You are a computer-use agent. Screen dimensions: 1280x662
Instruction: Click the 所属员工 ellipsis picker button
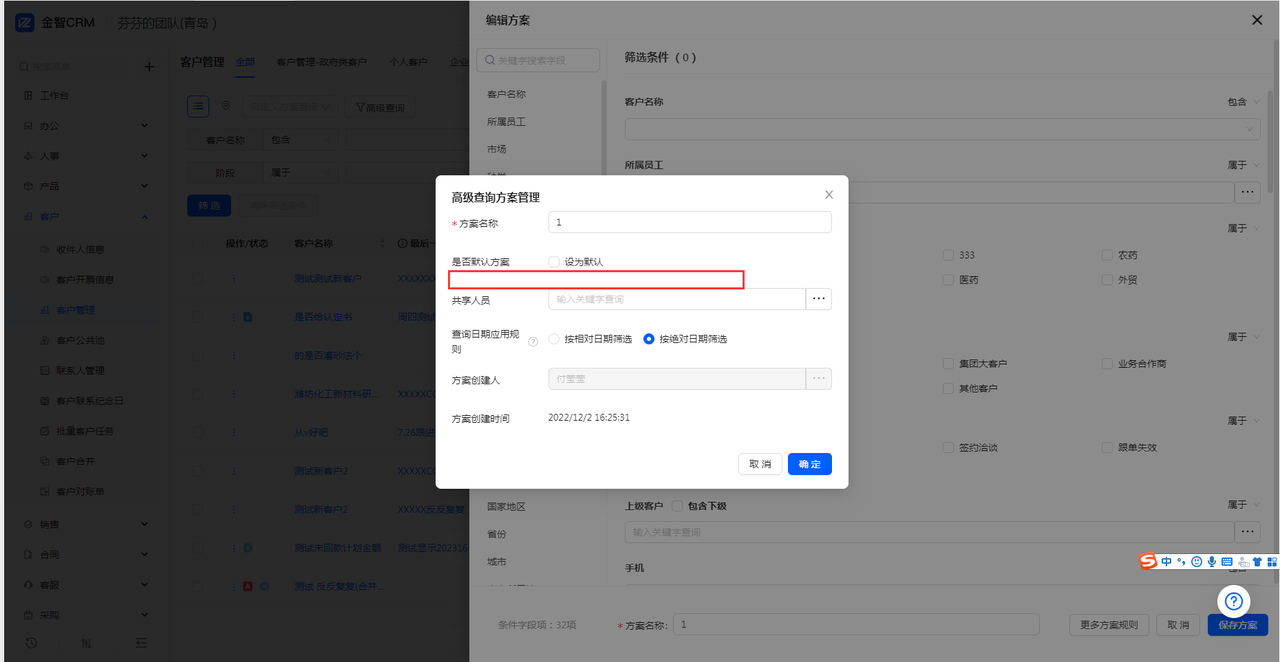[x=1247, y=192]
